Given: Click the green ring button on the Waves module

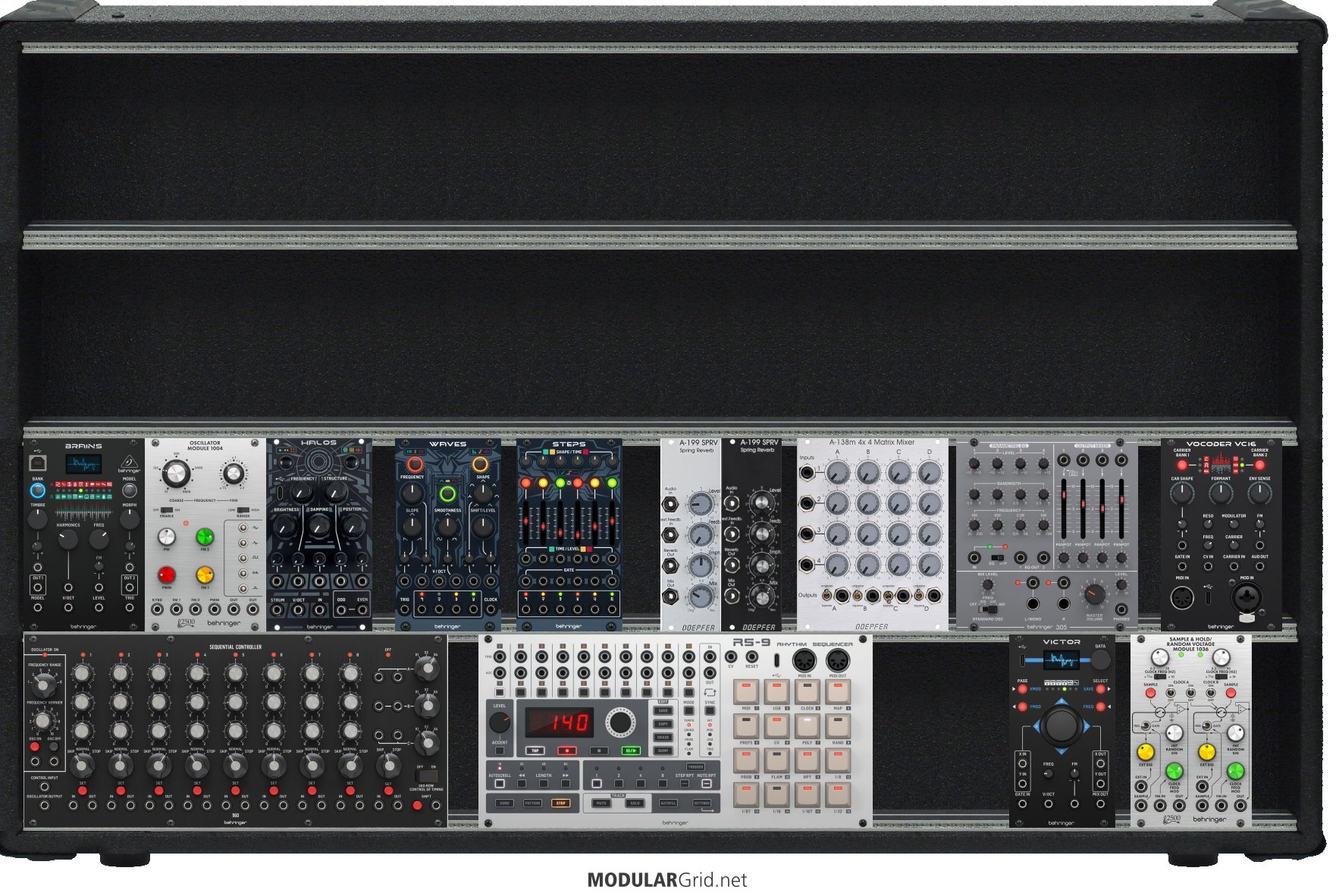Looking at the screenshot, I should click(x=447, y=494).
